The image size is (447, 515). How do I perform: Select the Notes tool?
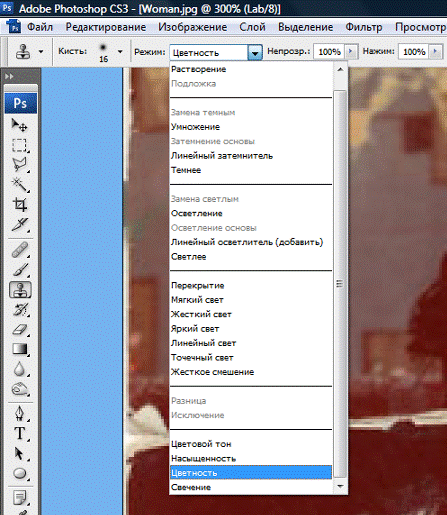[x=20, y=498]
